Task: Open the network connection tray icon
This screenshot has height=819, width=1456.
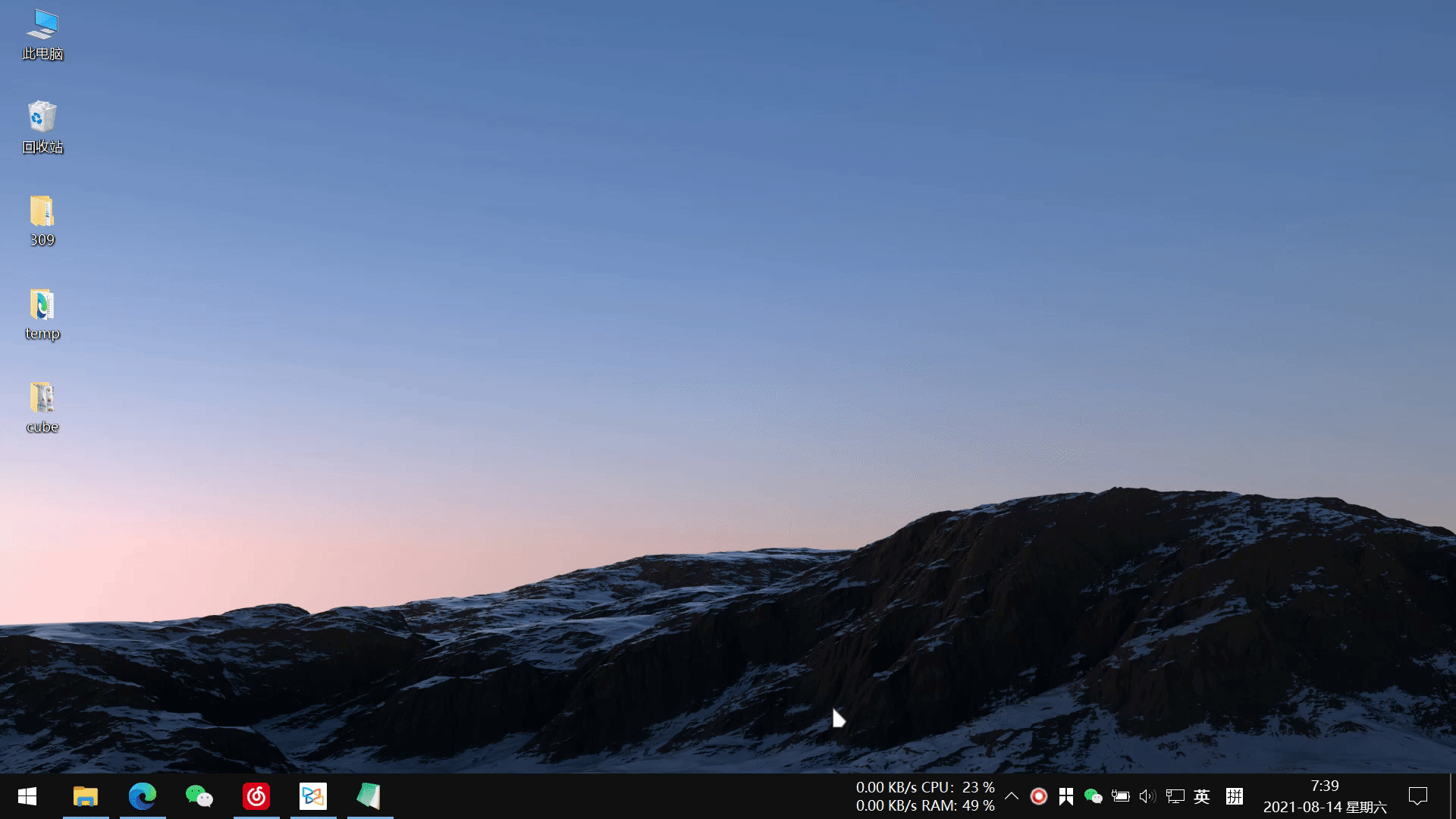Action: click(1175, 796)
